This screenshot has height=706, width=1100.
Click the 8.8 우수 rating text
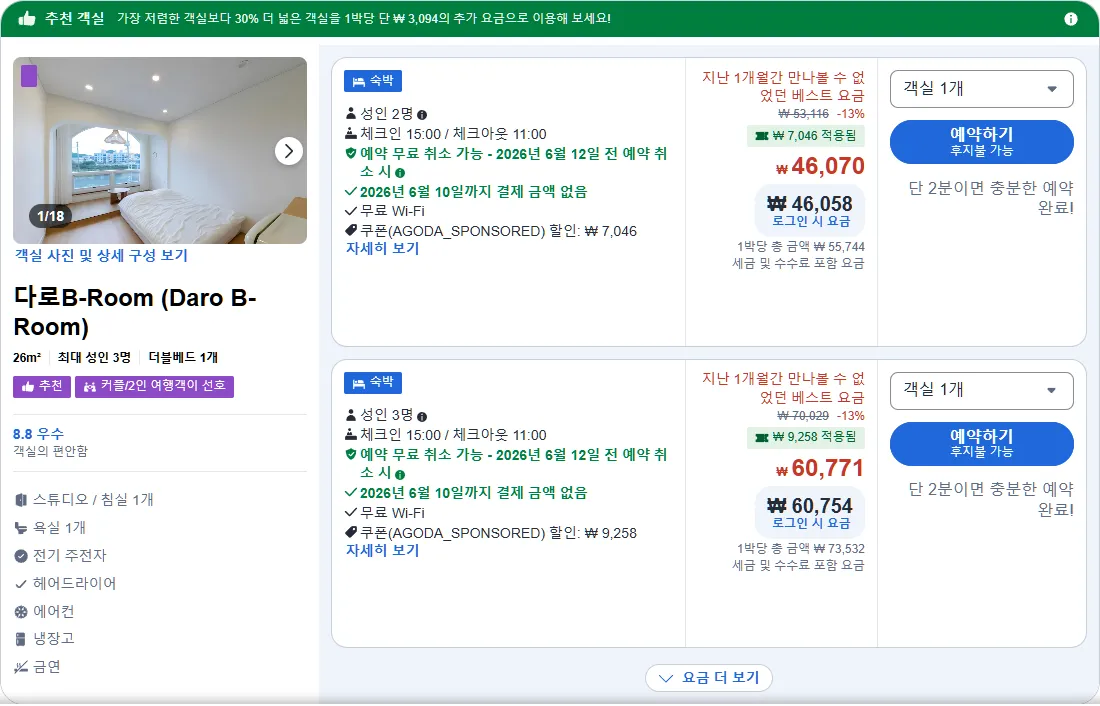[39, 434]
